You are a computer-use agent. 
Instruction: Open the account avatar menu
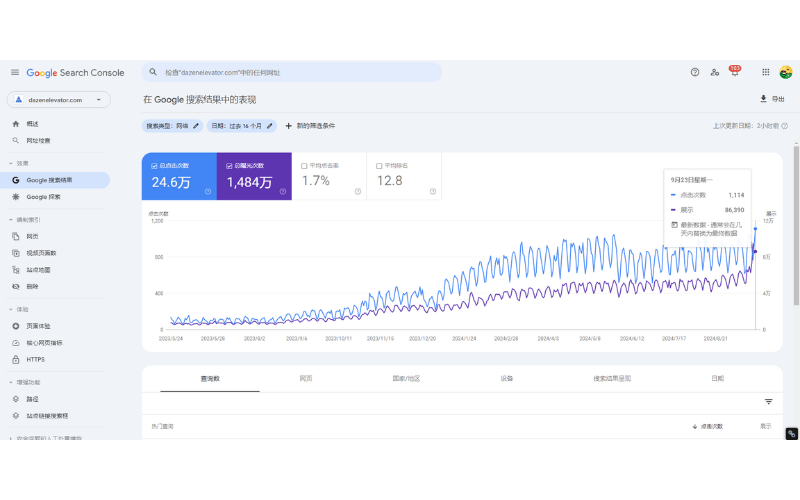[785, 72]
